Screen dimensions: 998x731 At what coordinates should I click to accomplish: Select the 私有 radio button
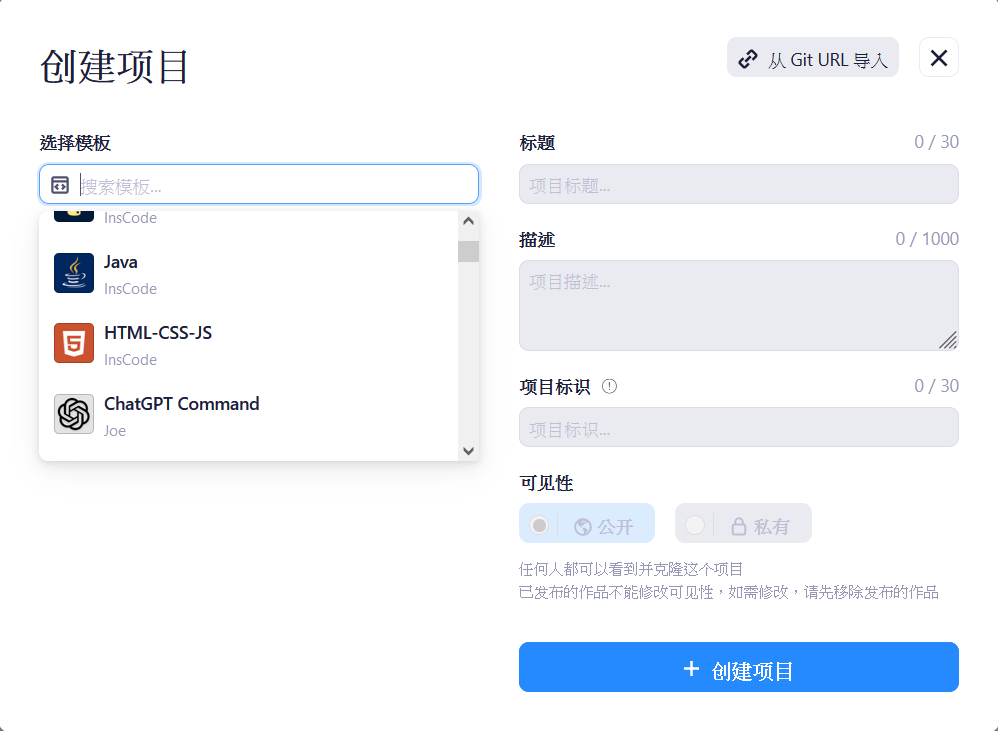695,525
